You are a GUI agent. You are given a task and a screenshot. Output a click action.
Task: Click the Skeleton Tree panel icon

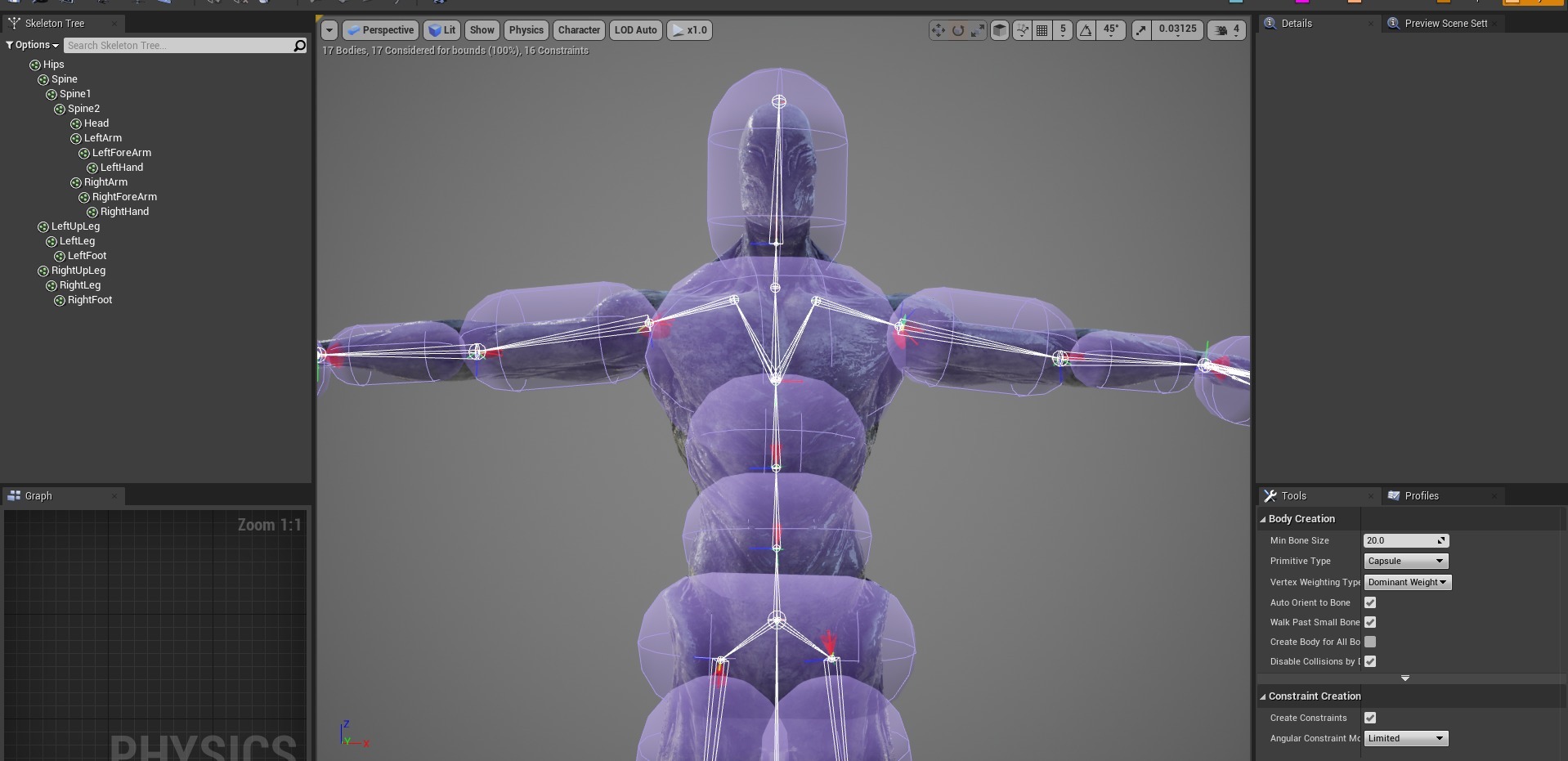click(14, 23)
